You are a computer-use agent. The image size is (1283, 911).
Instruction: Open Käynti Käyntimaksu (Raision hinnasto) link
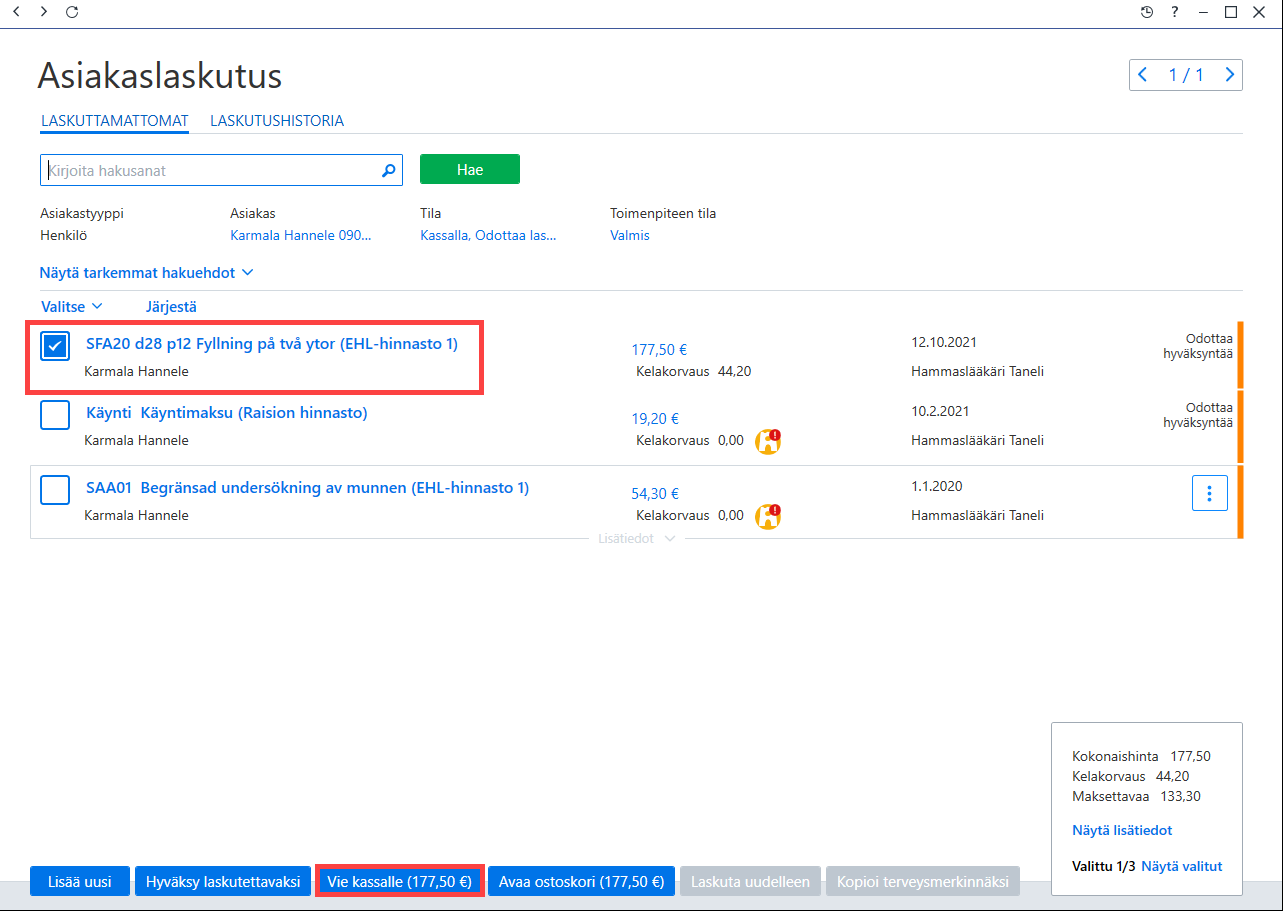click(226, 412)
